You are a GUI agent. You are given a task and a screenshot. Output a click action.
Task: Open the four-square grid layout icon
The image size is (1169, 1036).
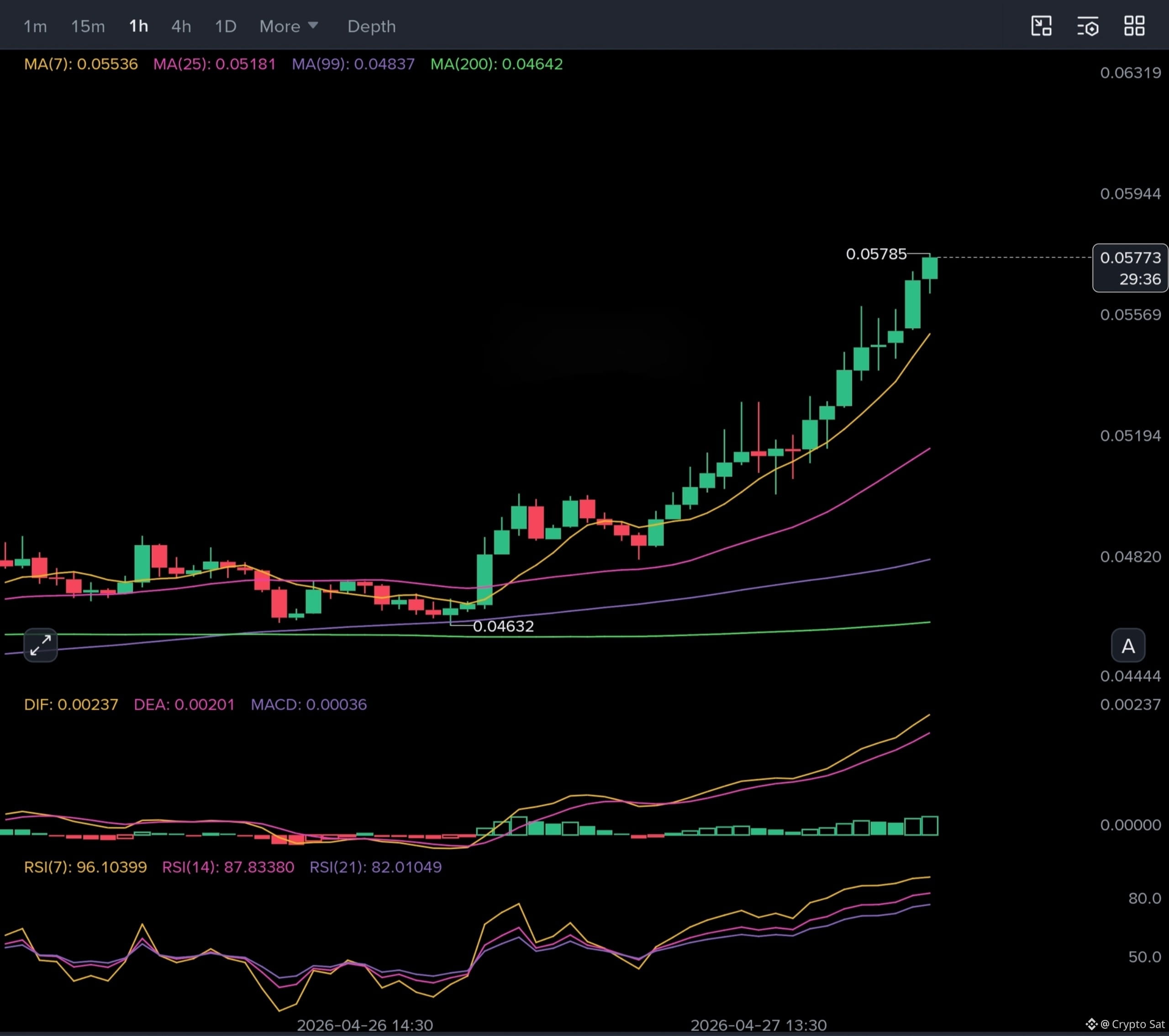click(x=1134, y=26)
